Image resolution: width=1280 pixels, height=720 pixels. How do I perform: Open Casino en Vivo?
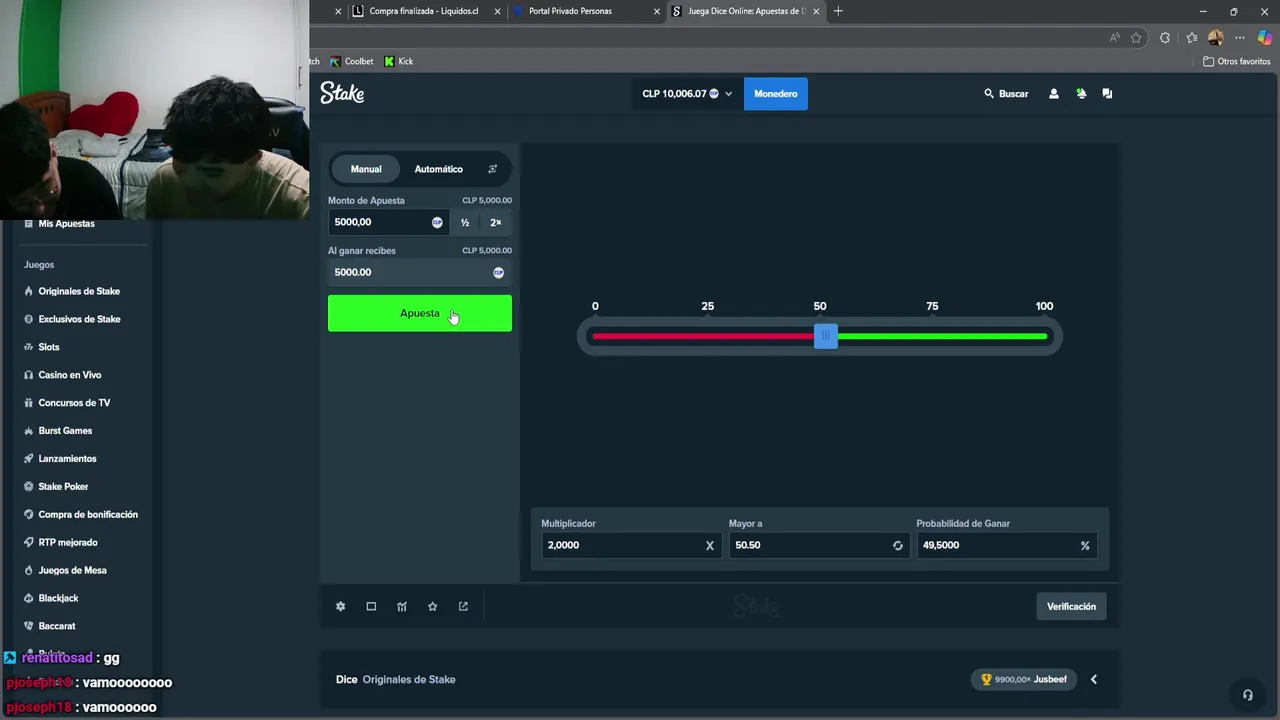(x=70, y=375)
